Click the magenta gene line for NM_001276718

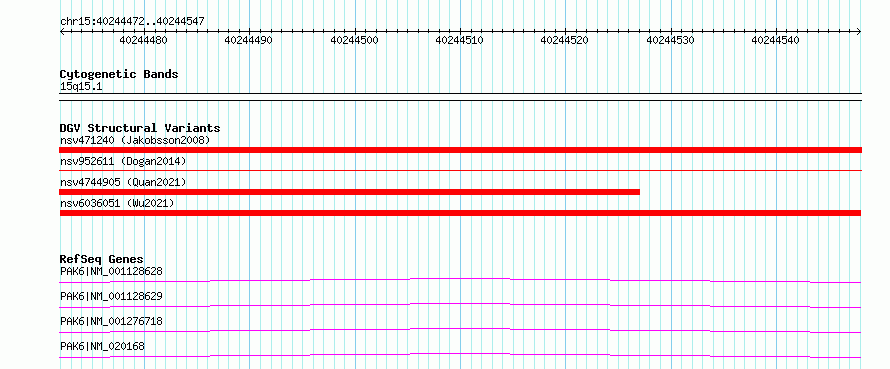(x=460, y=330)
